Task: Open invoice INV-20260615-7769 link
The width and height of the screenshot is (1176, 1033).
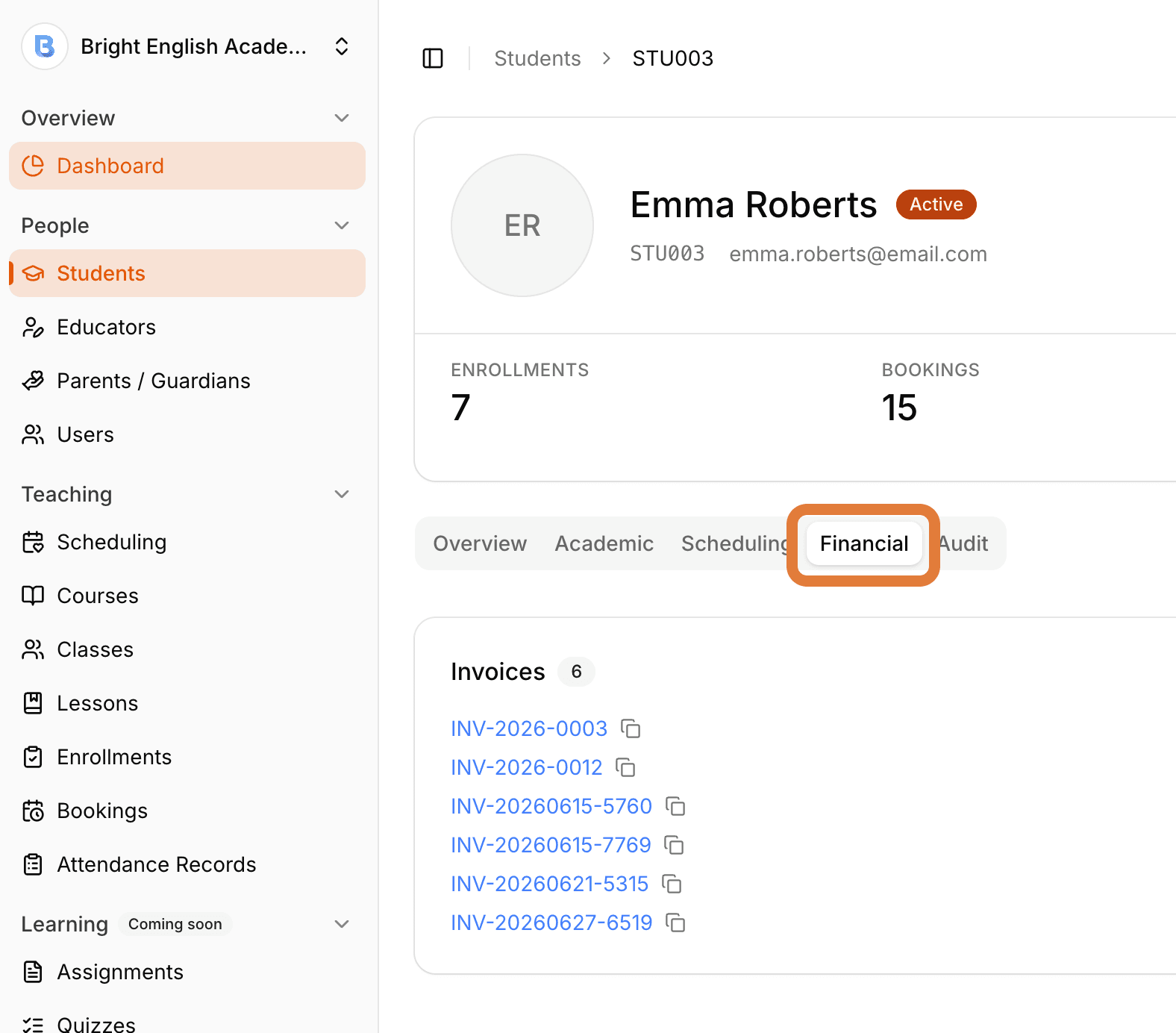Action: tap(551, 845)
